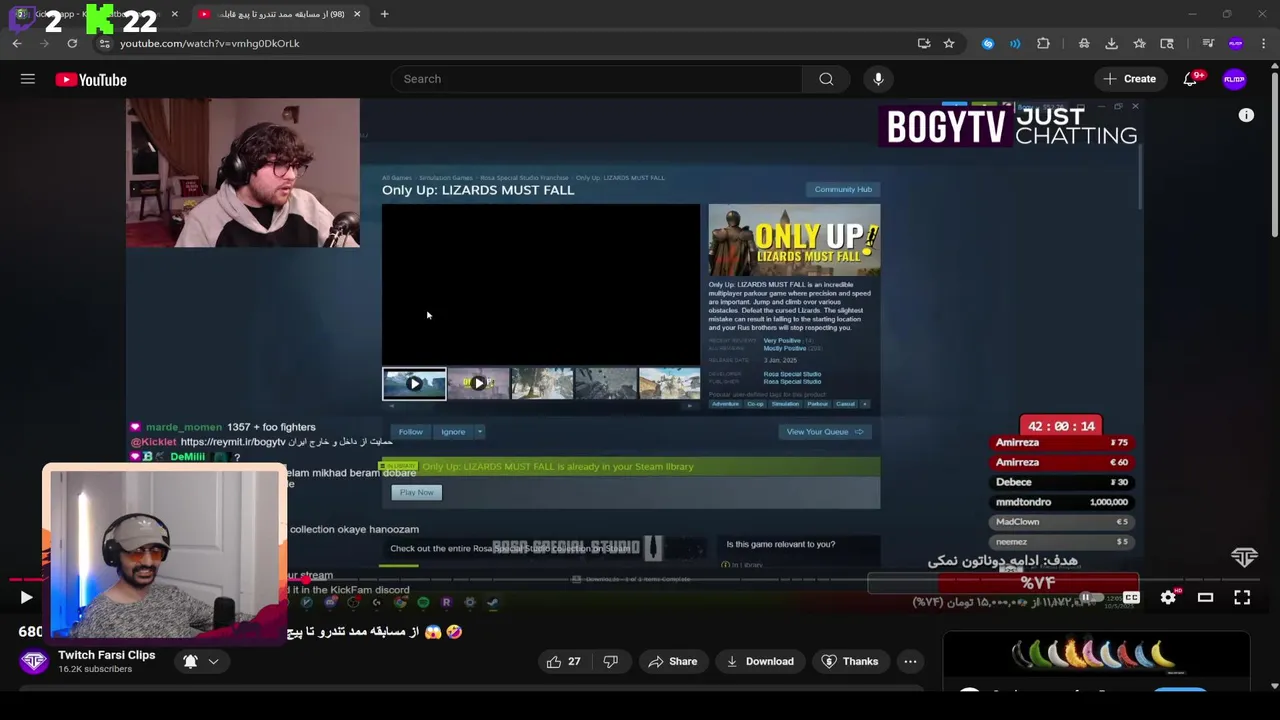
Task: Open the Twitch Farsi Clips channel avatar
Action: point(34,661)
